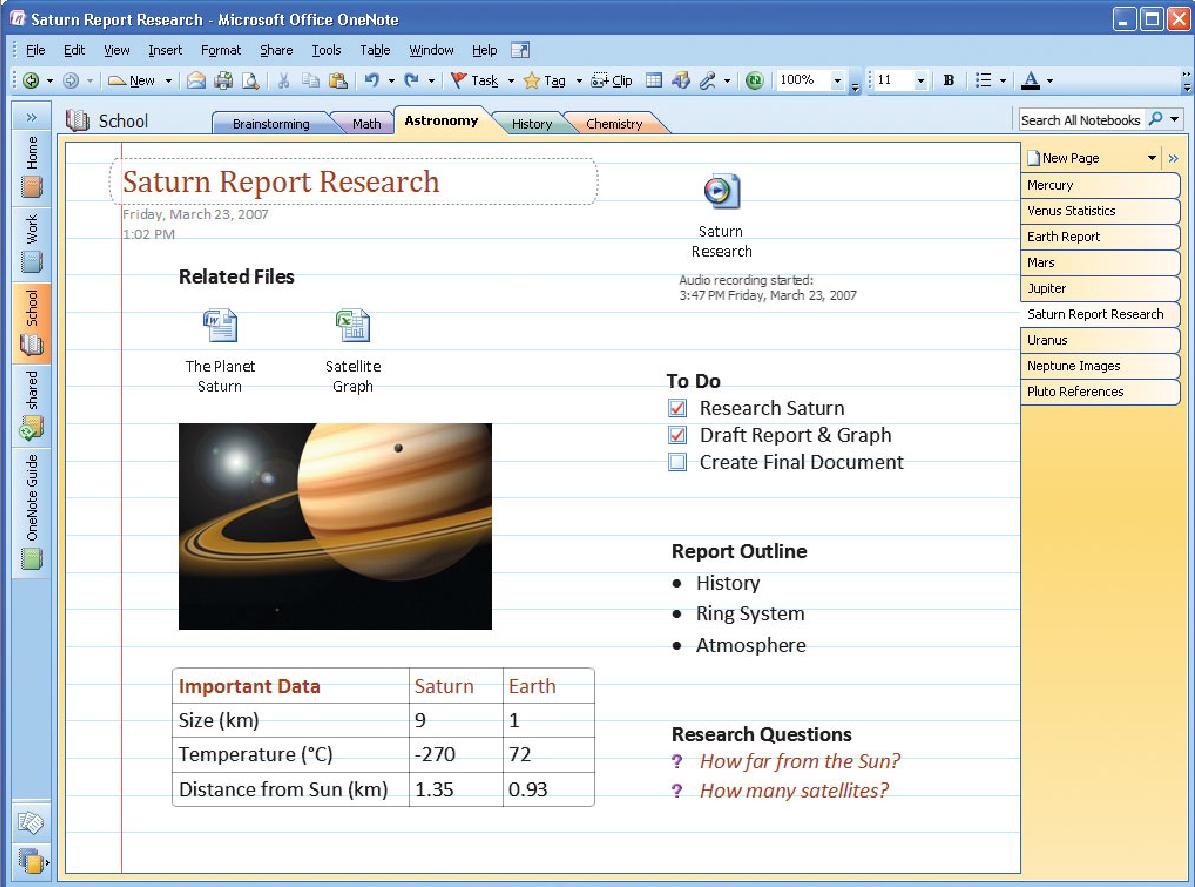The image size is (1195, 887).
Task: Open the Home notebook in sidebar
Action: 31,167
